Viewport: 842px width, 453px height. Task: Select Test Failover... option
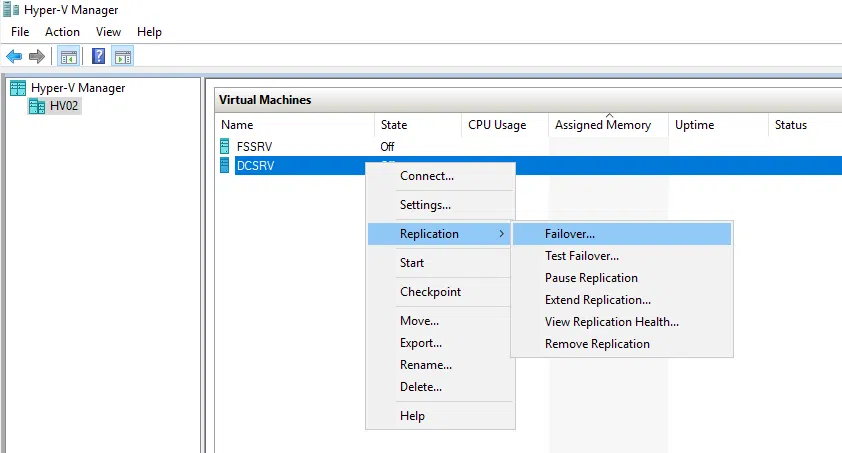(x=582, y=256)
